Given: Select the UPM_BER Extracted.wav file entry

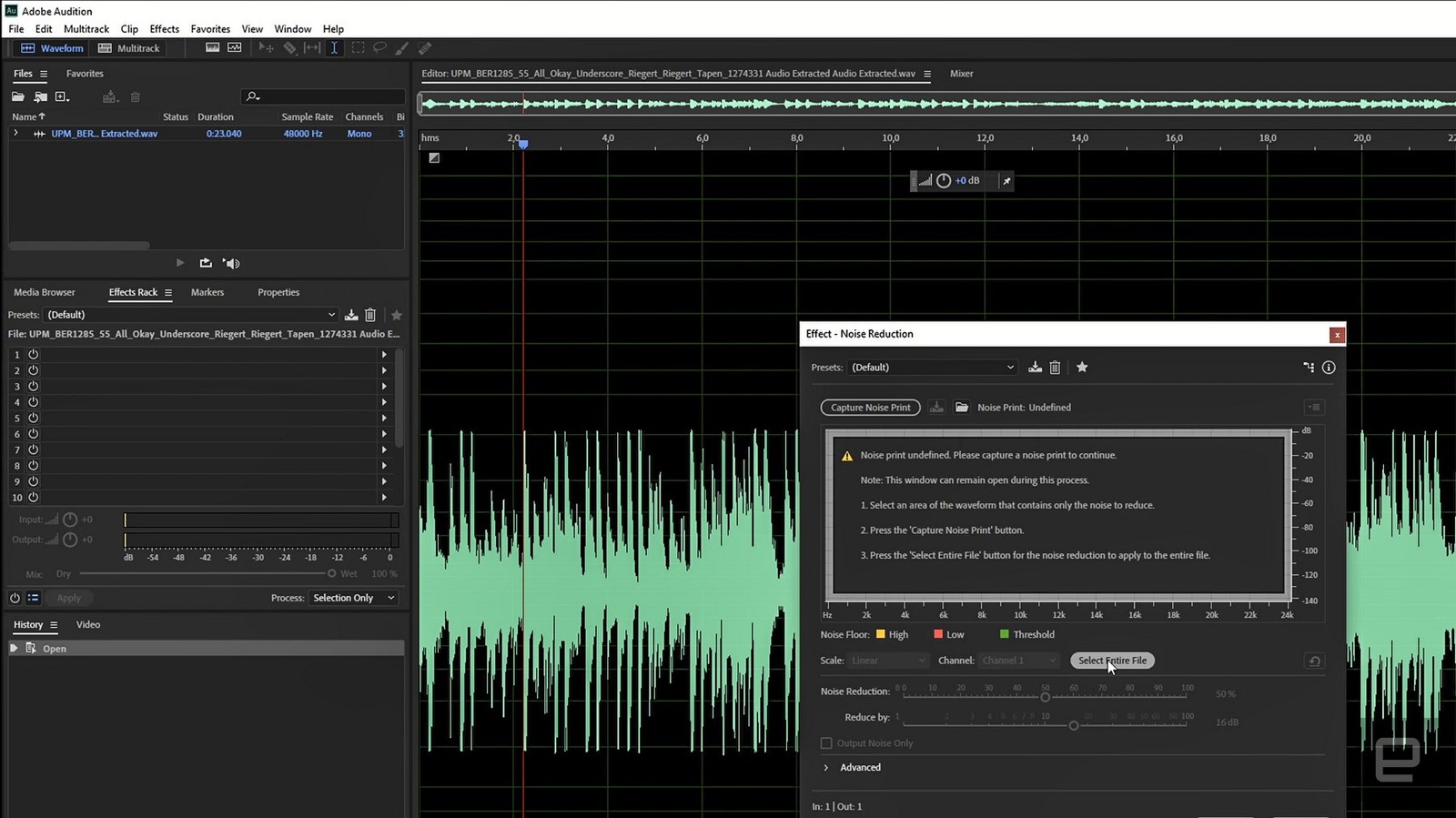Looking at the screenshot, I should [x=104, y=134].
